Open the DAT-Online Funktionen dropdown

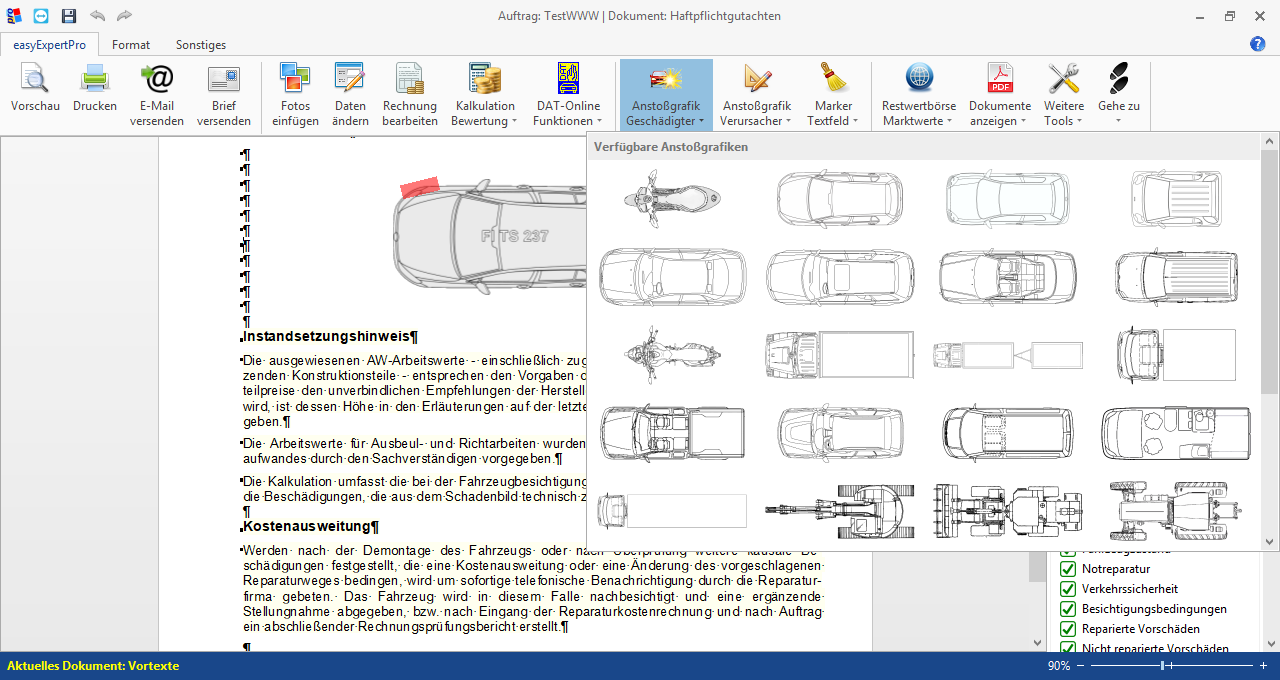coord(568,95)
